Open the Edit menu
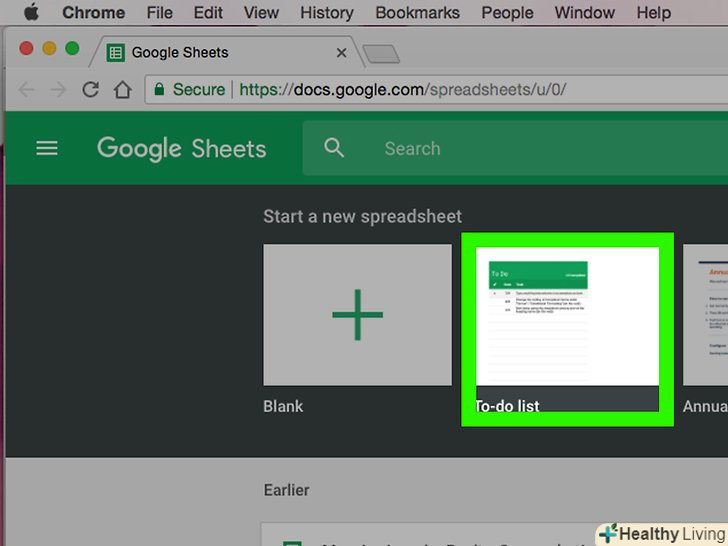This screenshot has height=546, width=728. (208, 13)
